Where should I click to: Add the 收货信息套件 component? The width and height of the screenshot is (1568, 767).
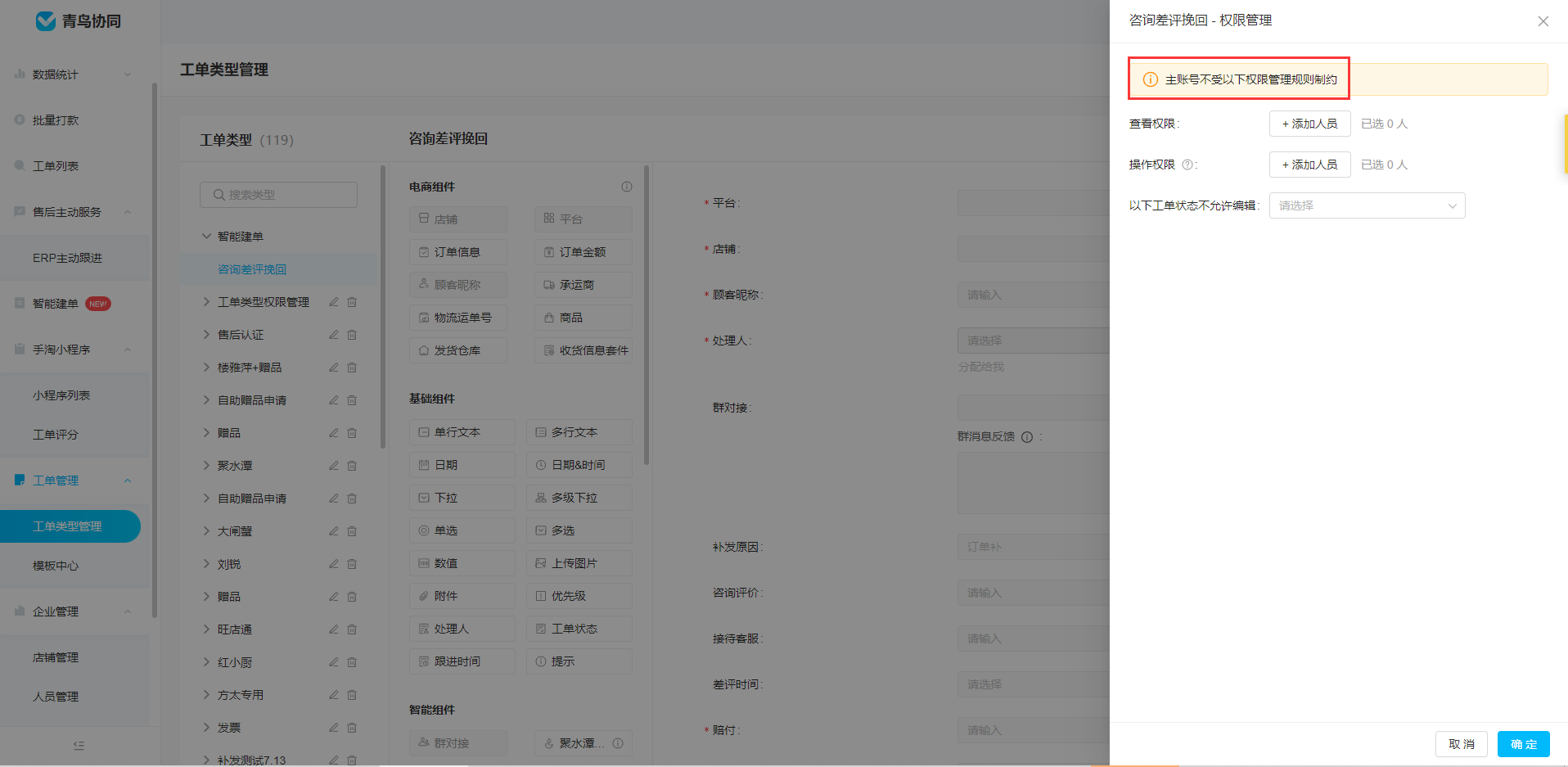[x=583, y=350]
